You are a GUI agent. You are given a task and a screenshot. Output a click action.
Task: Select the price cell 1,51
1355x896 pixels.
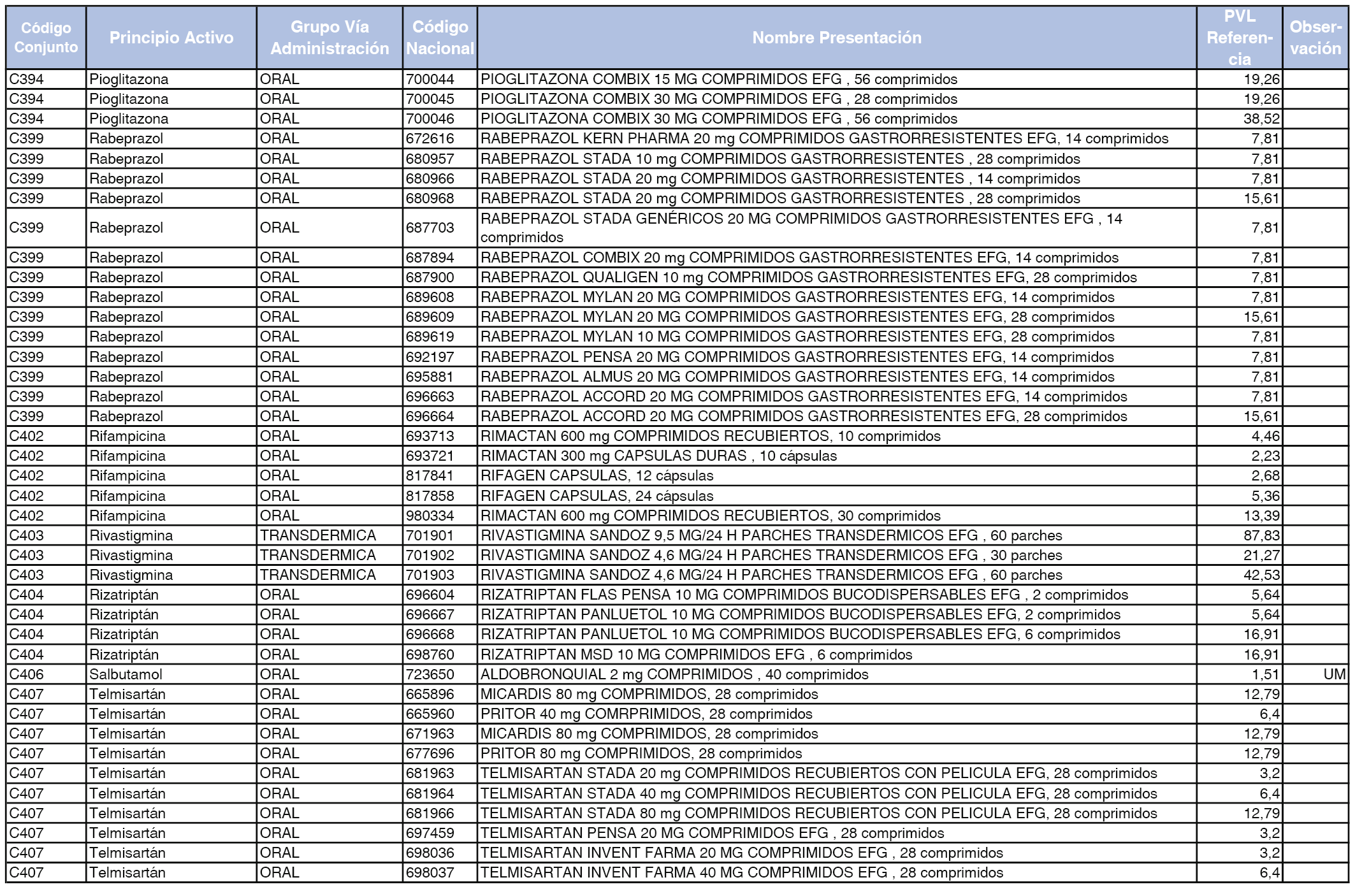pyautogui.click(x=1240, y=674)
